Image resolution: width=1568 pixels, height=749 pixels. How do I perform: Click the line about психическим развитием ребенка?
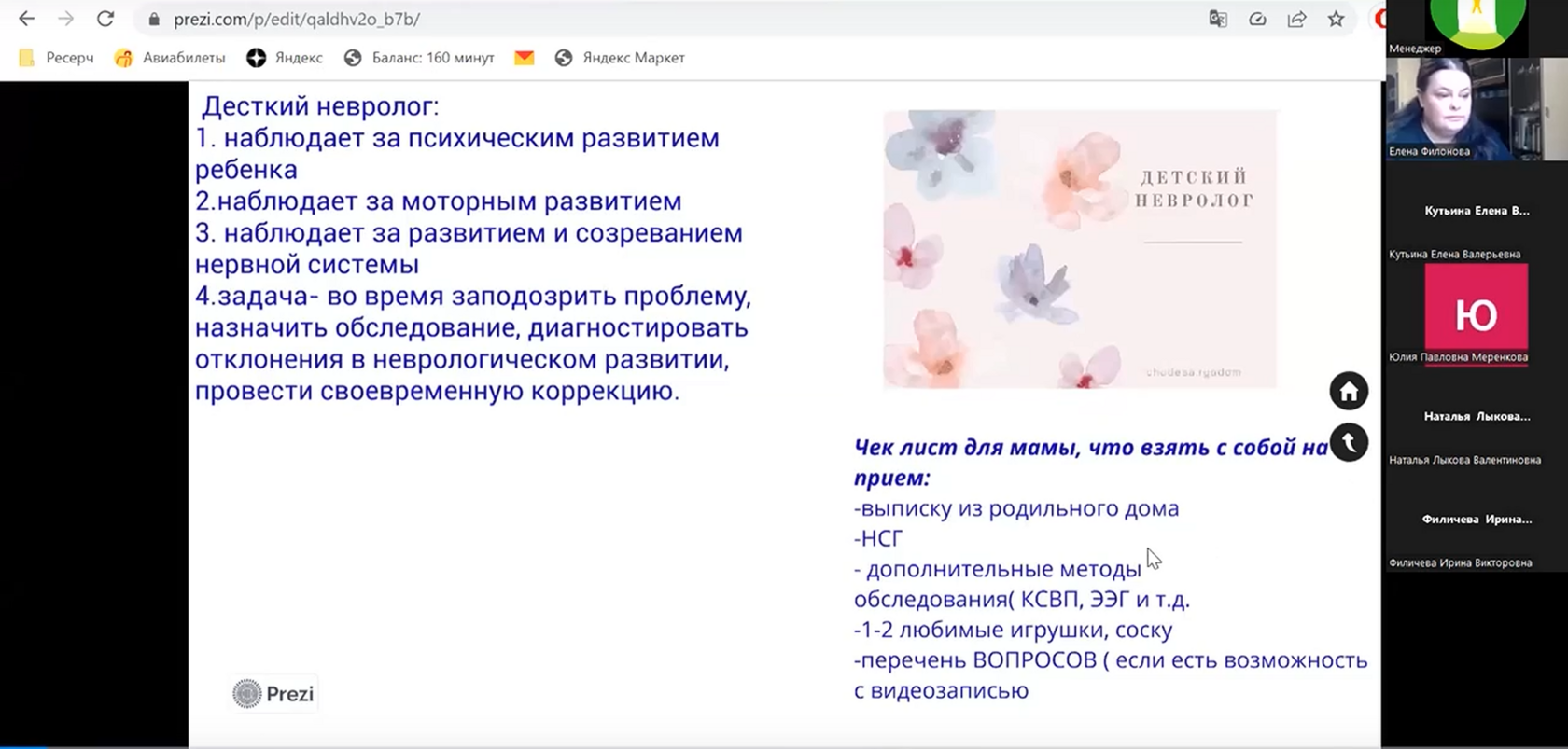(x=457, y=154)
